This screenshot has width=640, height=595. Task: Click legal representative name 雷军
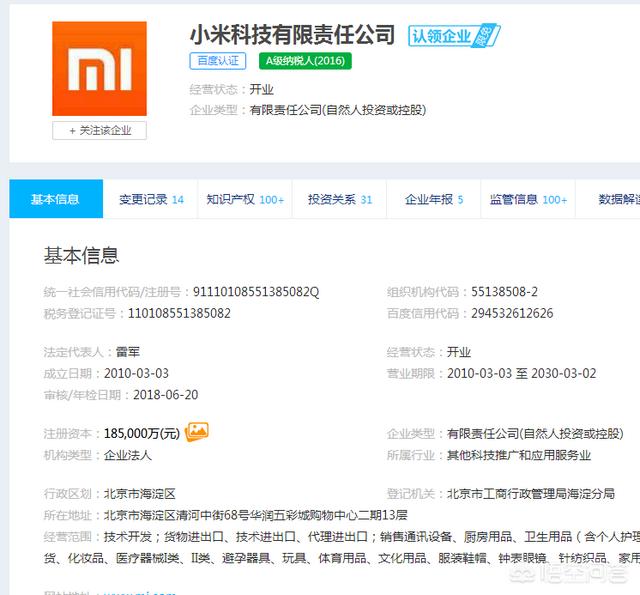pyautogui.click(x=128, y=352)
